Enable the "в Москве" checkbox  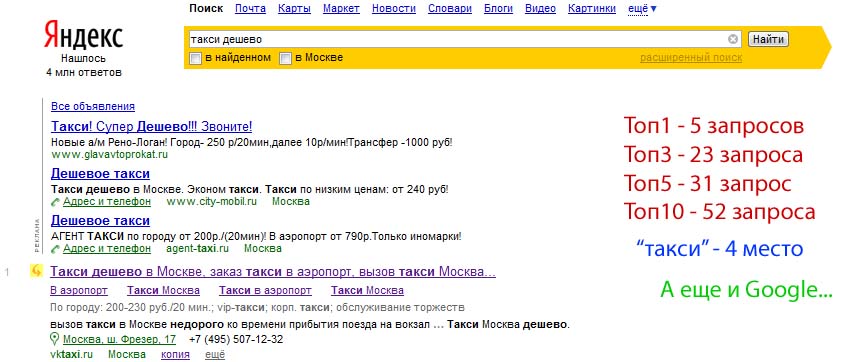[286, 58]
